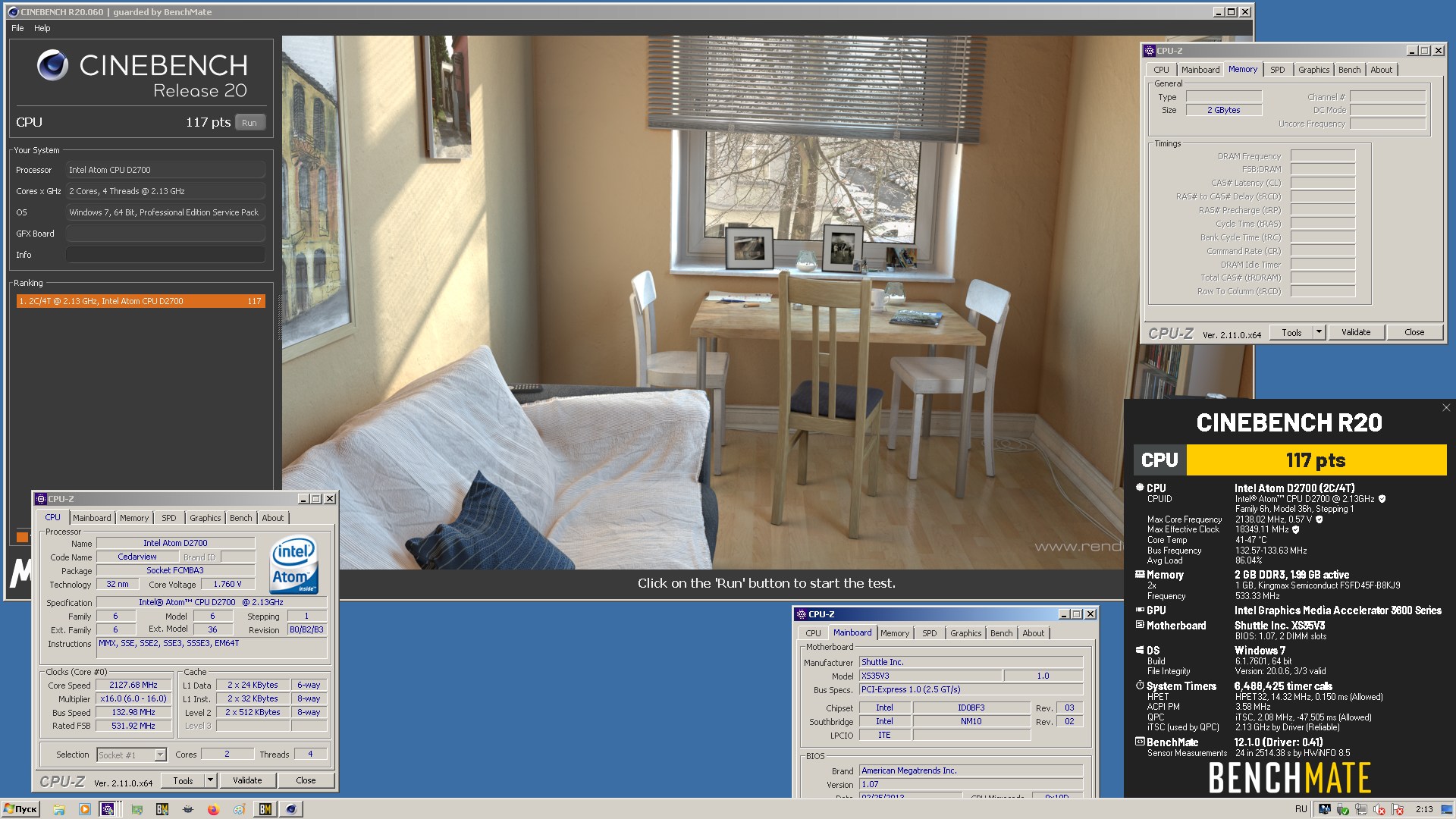Click the Start (Пуск) button
Screen dimensions: 1456x819
pyautogui.click(x=20, y=809)
